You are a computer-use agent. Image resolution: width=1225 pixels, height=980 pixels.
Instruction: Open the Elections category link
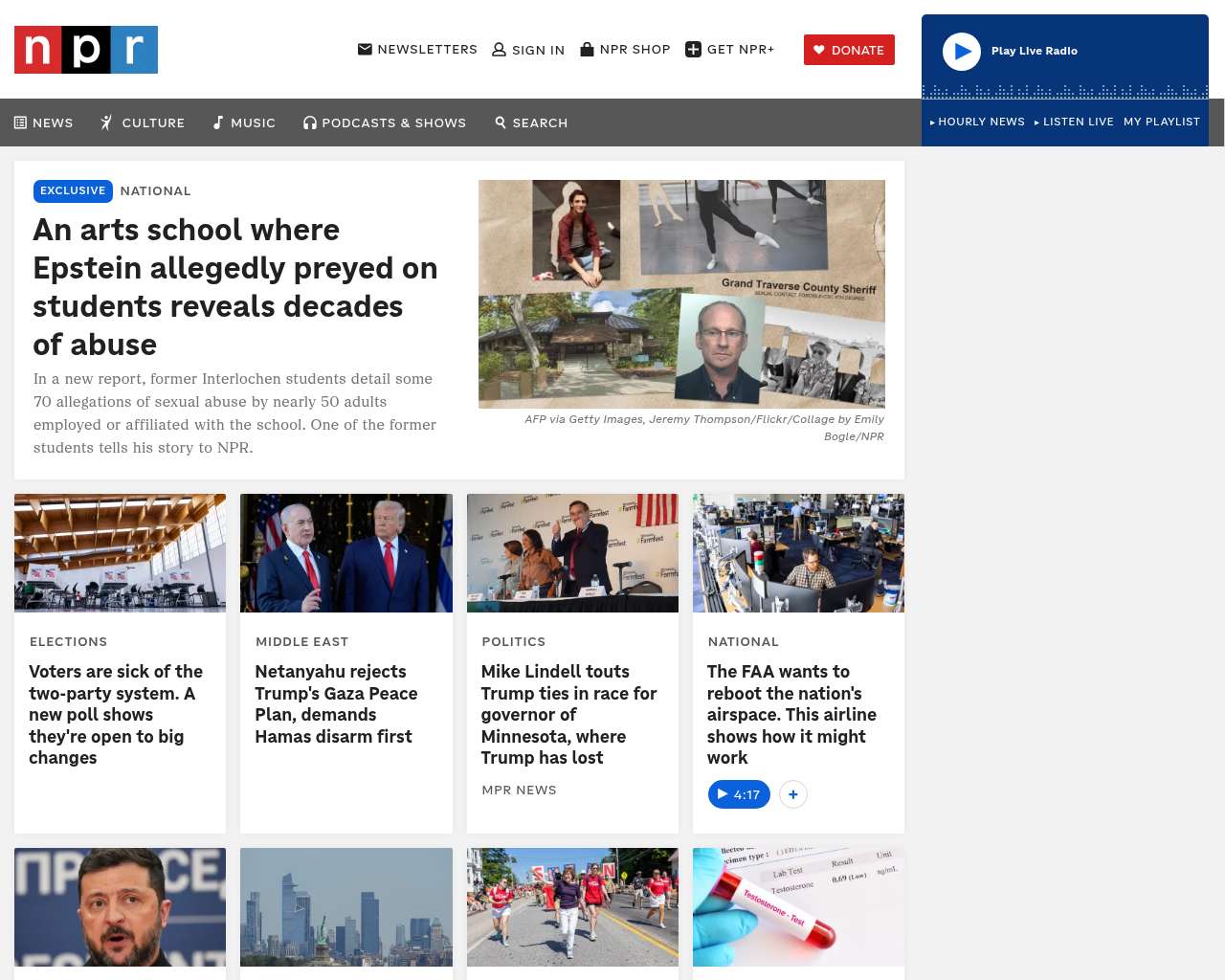[68, 641]
